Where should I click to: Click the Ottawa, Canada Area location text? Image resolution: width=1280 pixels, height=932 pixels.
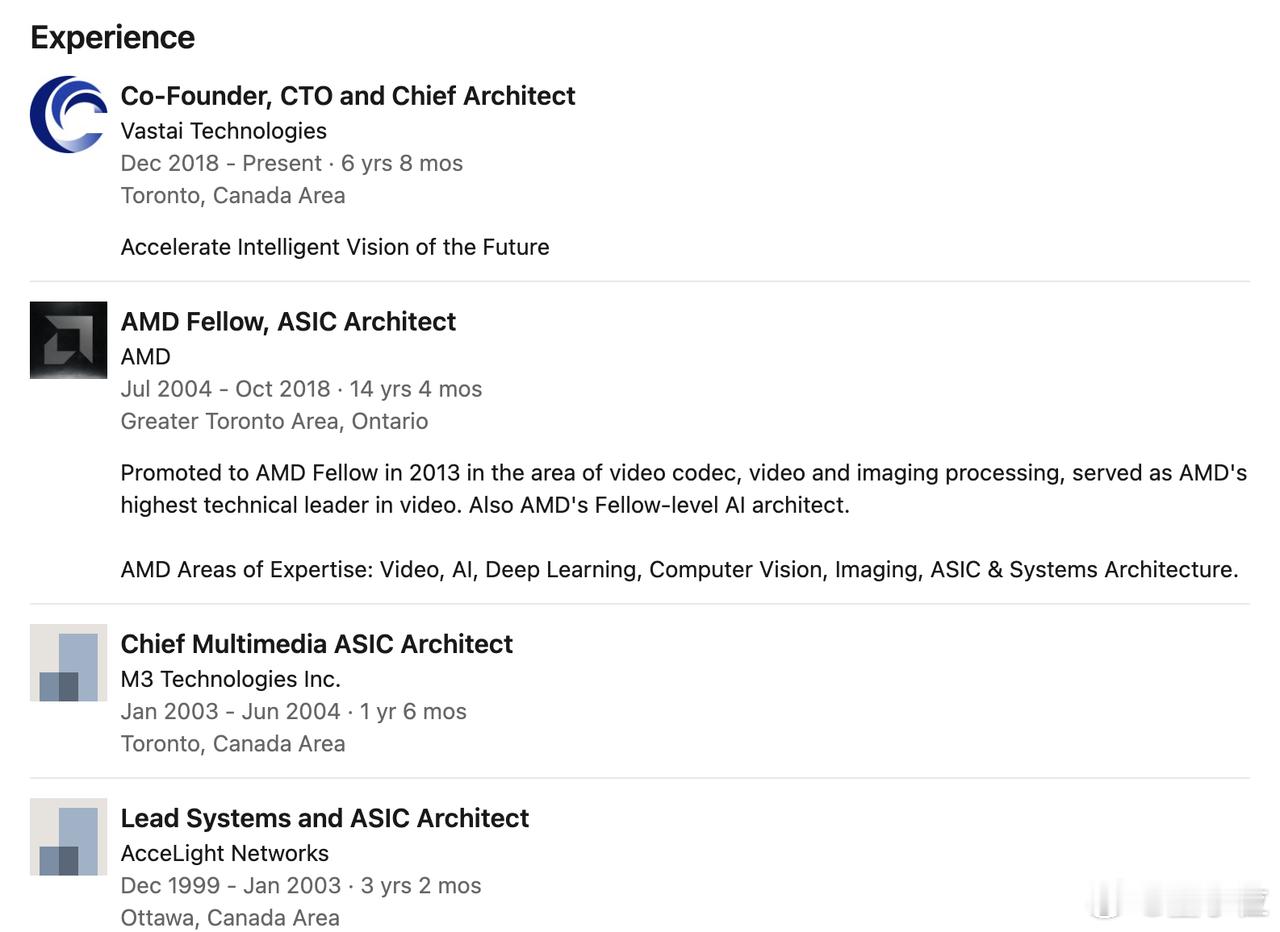tap(230, 917)
